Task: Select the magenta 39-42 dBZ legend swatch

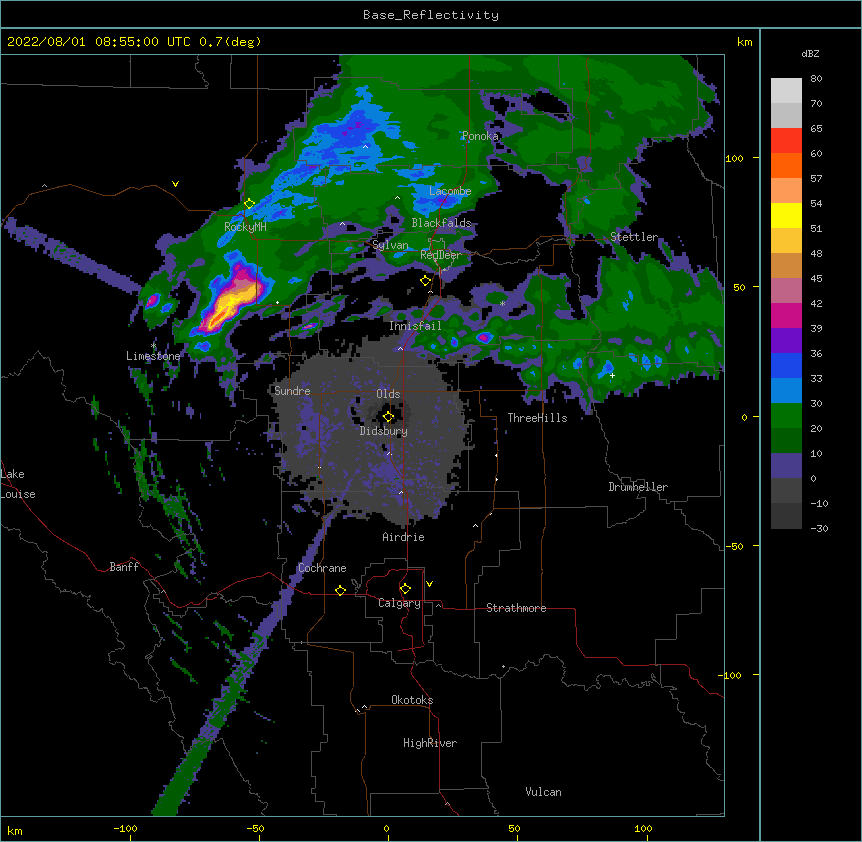Action: [786, 315]
